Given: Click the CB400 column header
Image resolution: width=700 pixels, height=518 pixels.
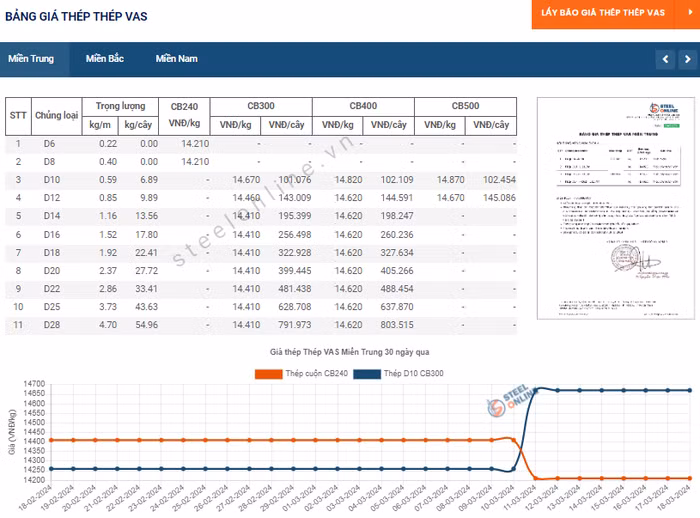Looking at the screenshot, I should click(362, 105).
